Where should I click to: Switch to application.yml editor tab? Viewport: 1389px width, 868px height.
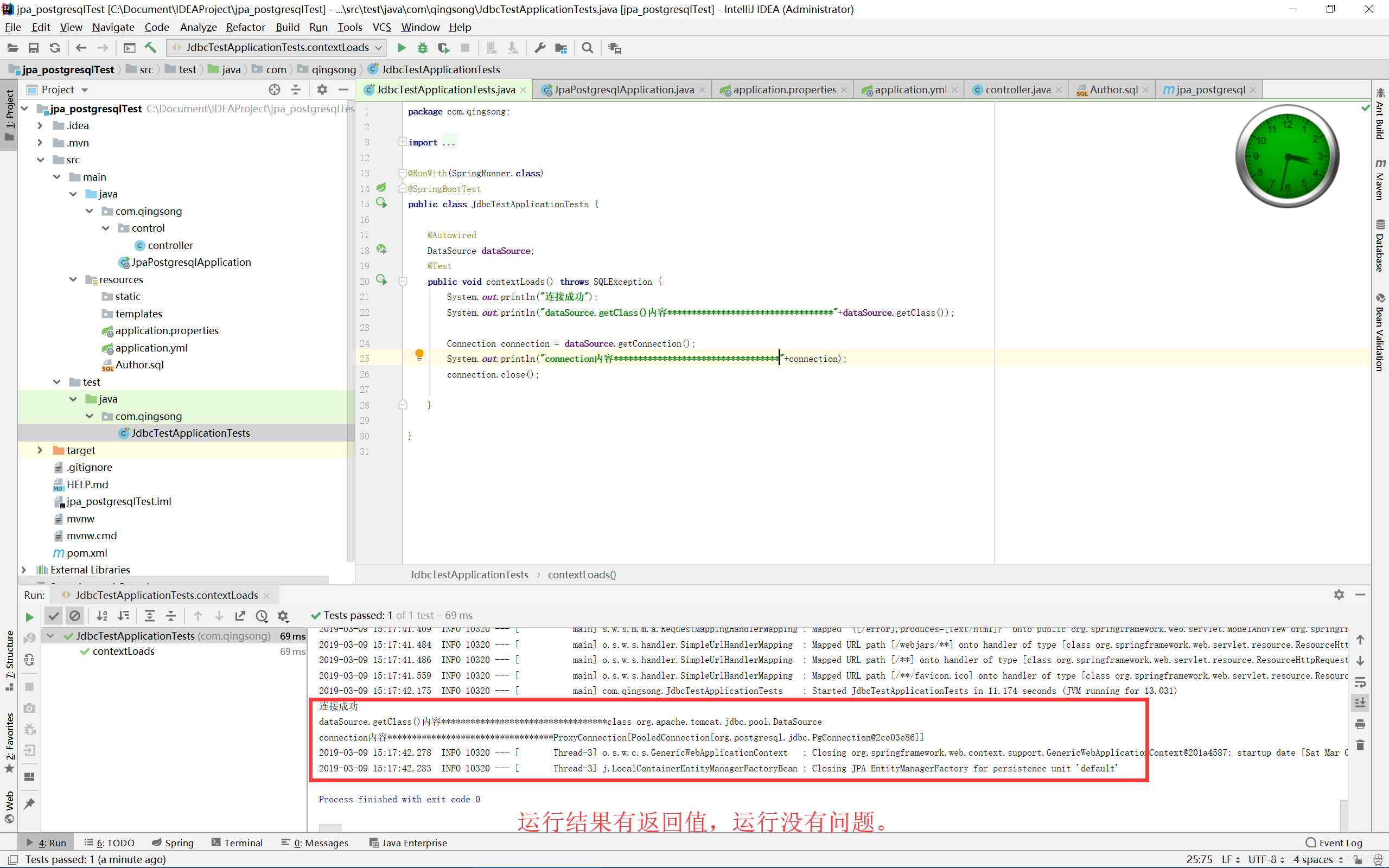tap(910, 90)
